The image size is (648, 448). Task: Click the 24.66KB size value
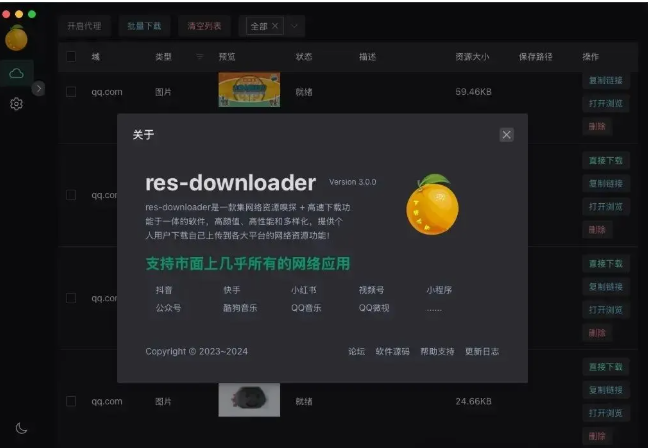click(x=474, y=401)
